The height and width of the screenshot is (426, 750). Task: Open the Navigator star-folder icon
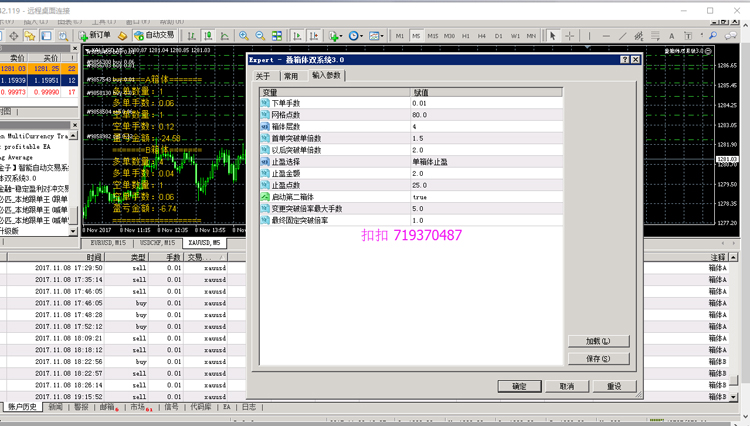(30, 36)
